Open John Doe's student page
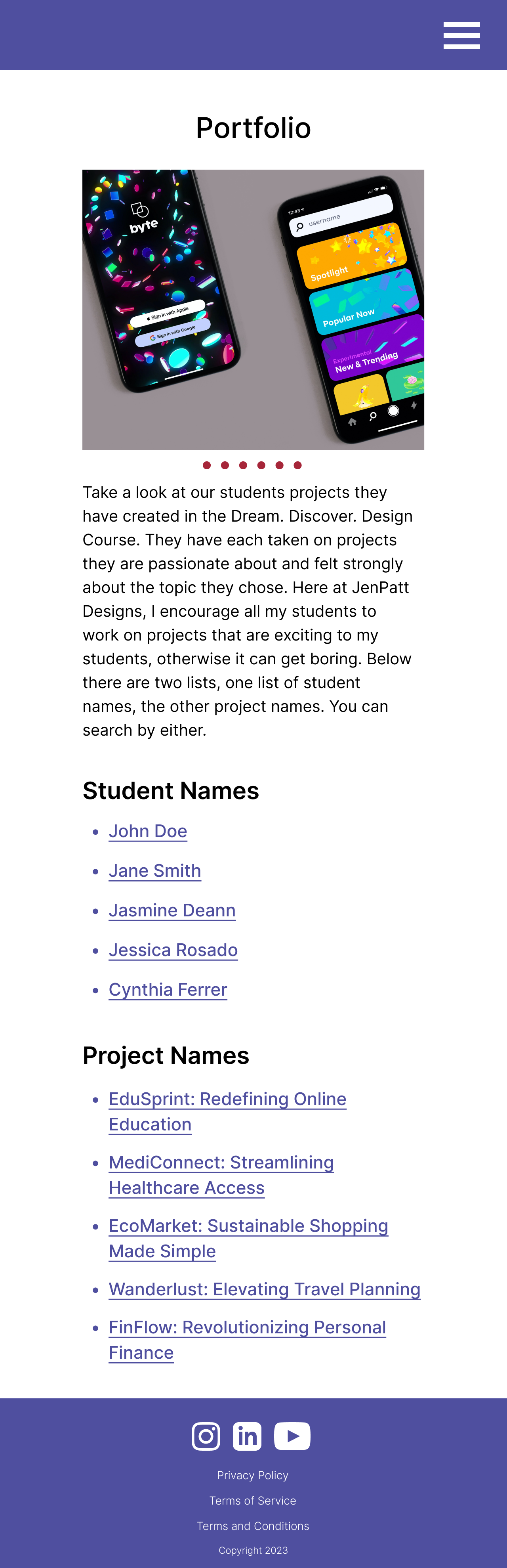The height and width of the screenshot is (1568, 507). tap(148, 832)
